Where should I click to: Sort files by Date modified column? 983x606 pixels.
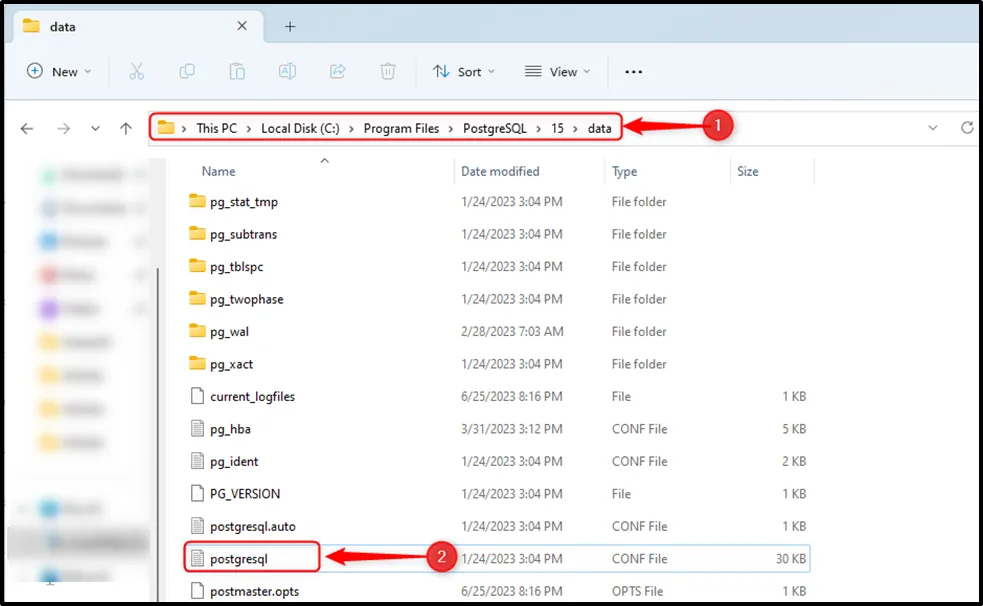500,171
